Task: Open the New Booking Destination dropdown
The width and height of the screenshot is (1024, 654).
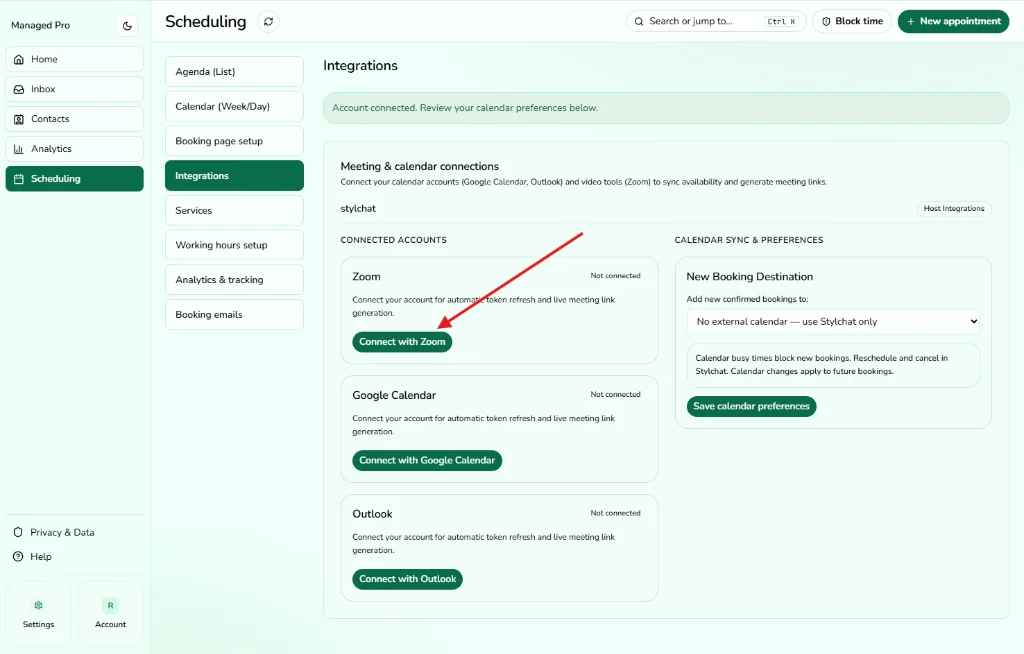Action: pos(833,321)
